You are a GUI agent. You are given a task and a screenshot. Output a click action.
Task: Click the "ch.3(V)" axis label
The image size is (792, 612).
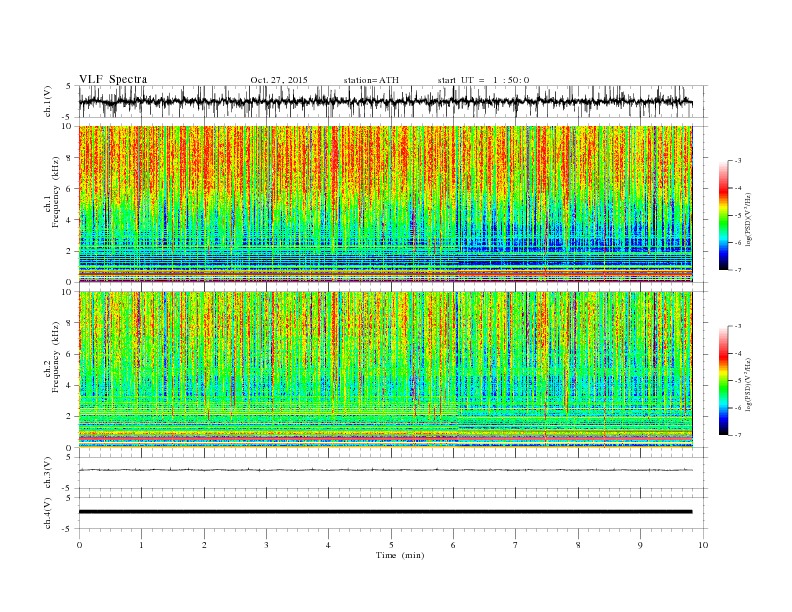48,473
